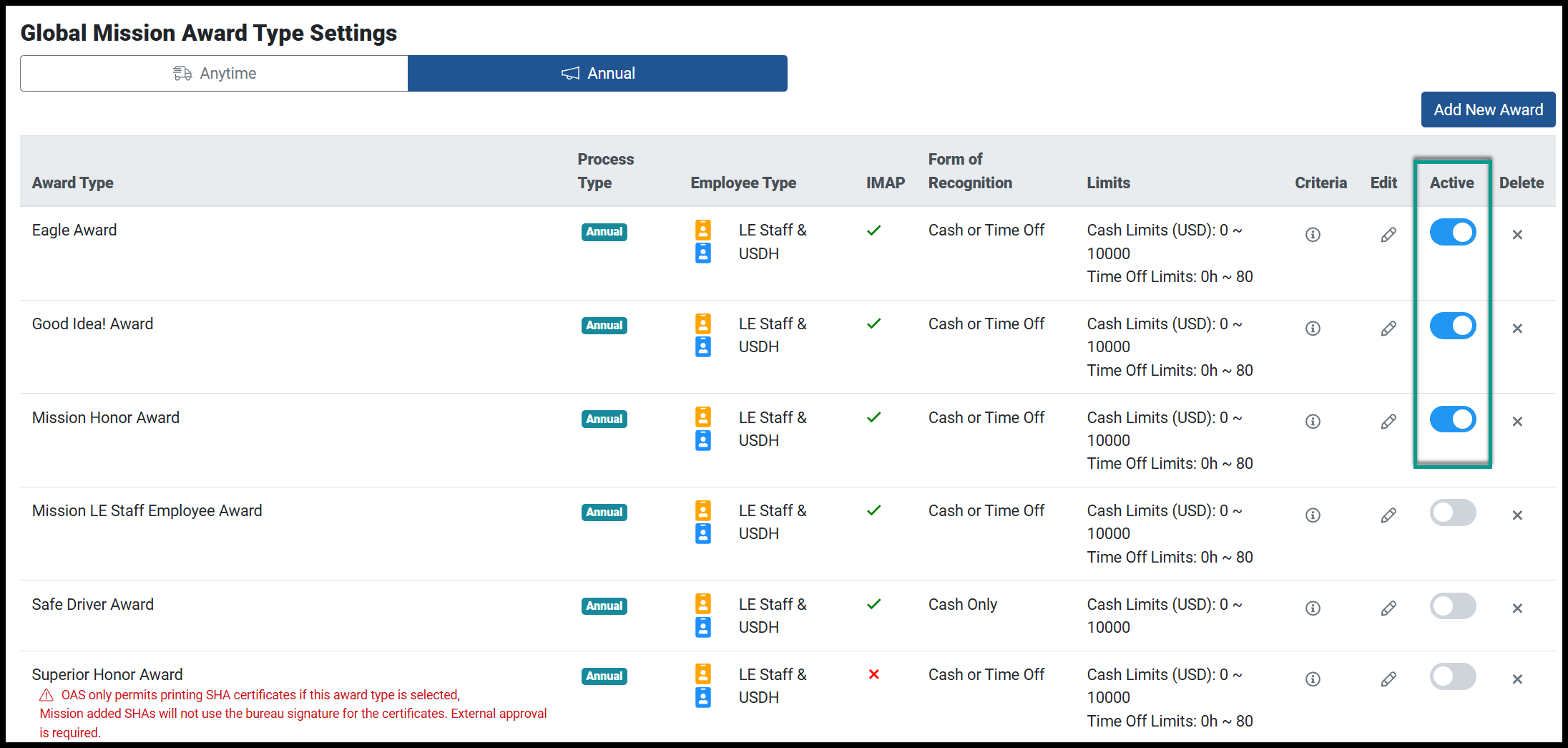Select the Mission Honor Award name

[106, 417]
